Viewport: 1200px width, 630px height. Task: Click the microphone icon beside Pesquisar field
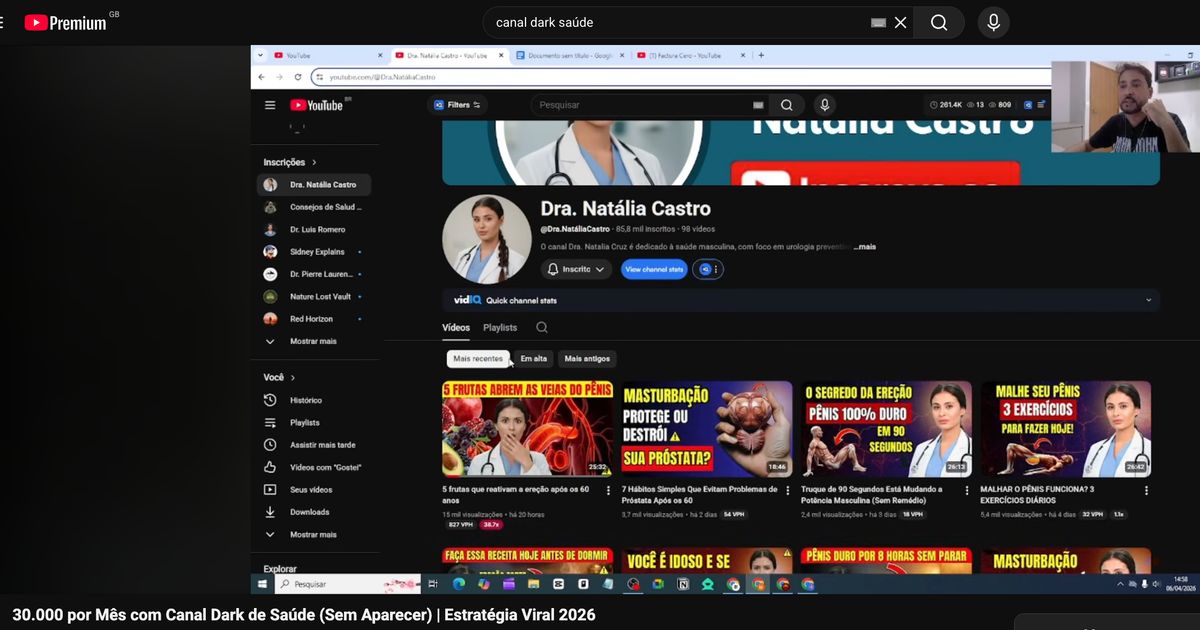pyautogui.click(x=824, y=105)
